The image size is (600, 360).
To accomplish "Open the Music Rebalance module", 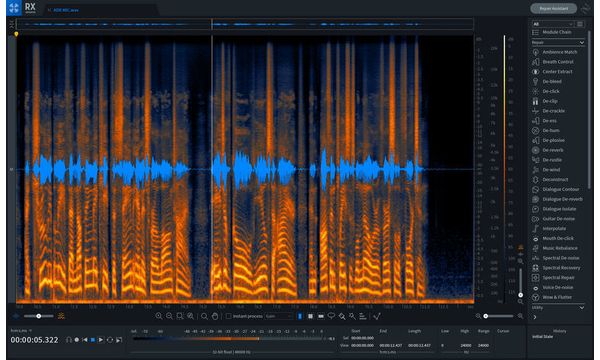I will coord(555,248).
